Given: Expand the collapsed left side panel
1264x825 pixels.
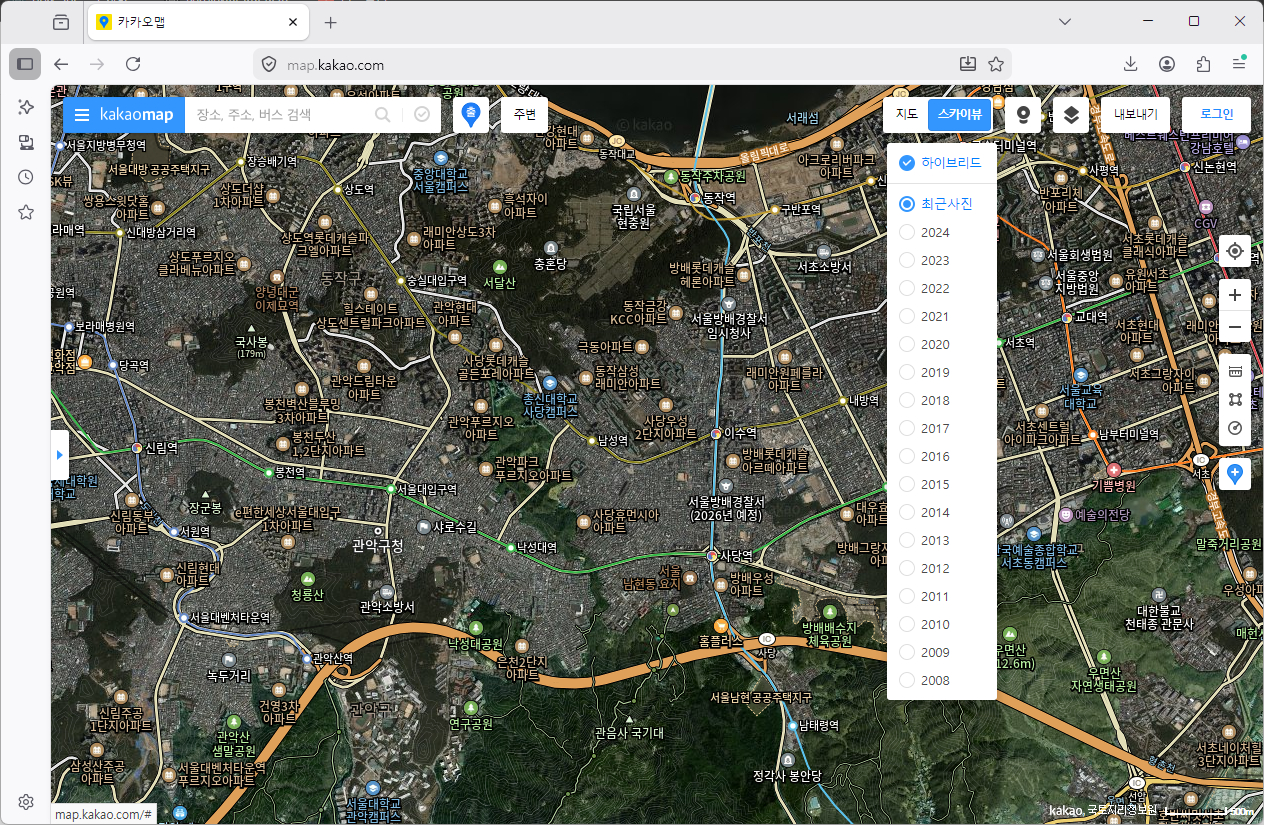Looking at the screenshot, I should [x=59, y=455].
